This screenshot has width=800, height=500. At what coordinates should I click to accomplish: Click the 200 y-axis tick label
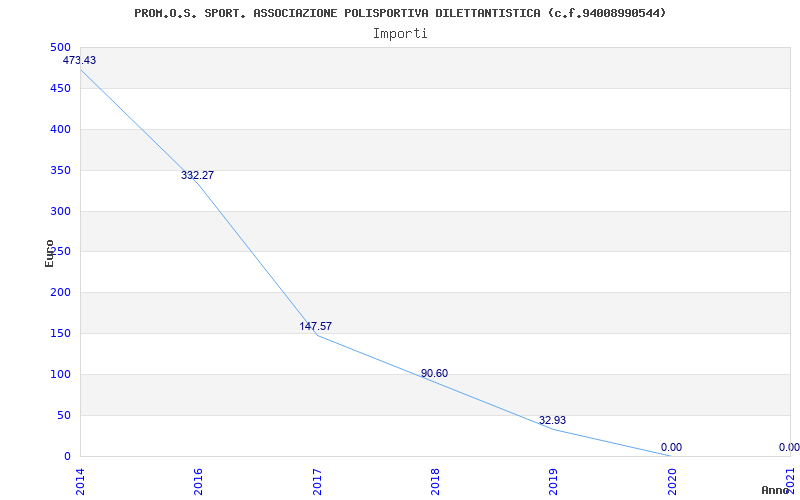(x=60, y=293)
